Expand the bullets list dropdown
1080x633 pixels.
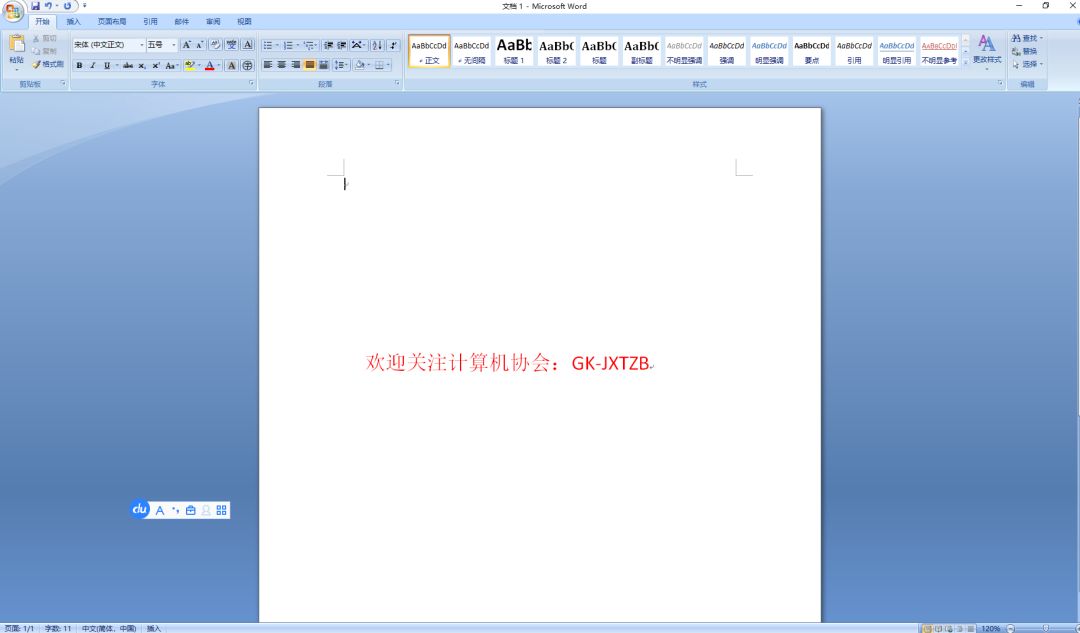(277, 45)
